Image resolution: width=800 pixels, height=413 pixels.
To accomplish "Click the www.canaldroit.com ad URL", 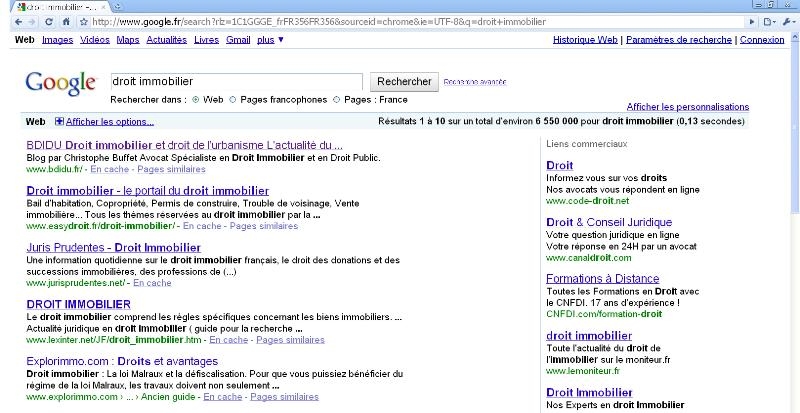I will 588,258.
